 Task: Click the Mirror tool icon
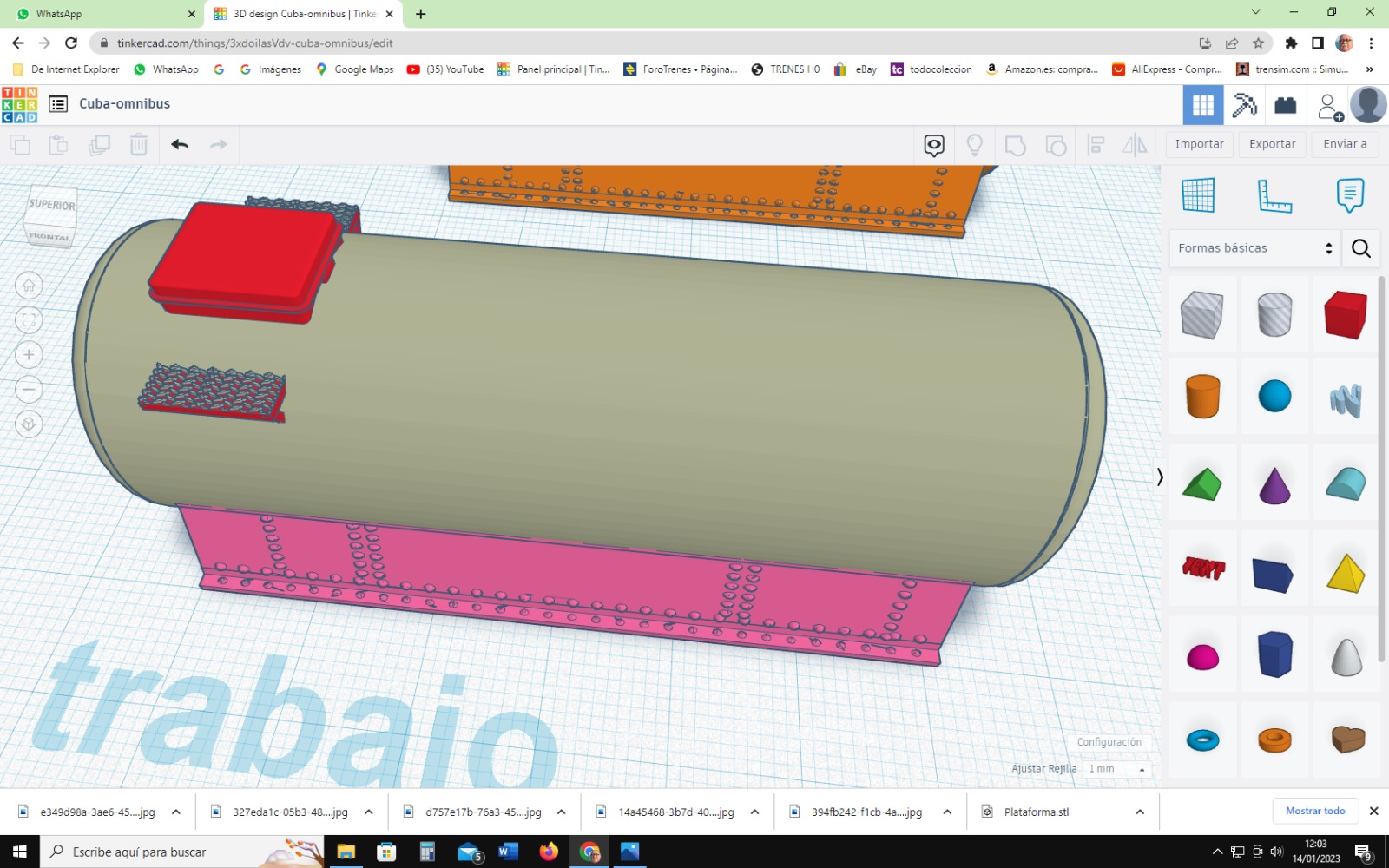pos(1135,145)
